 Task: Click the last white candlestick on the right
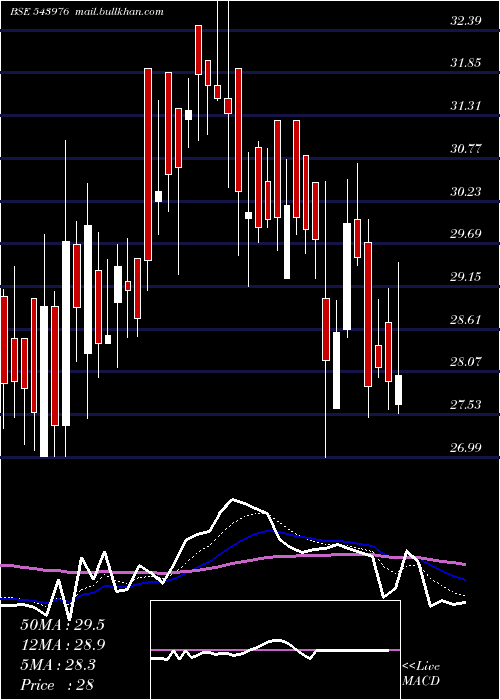click(x=398, y=390)
